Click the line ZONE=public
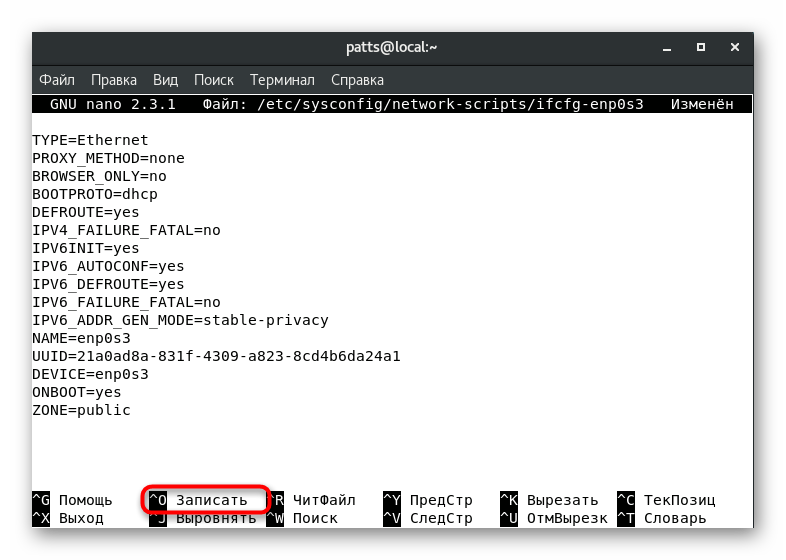786x560 pixels. pyautogui.click(x=81, y=411)
